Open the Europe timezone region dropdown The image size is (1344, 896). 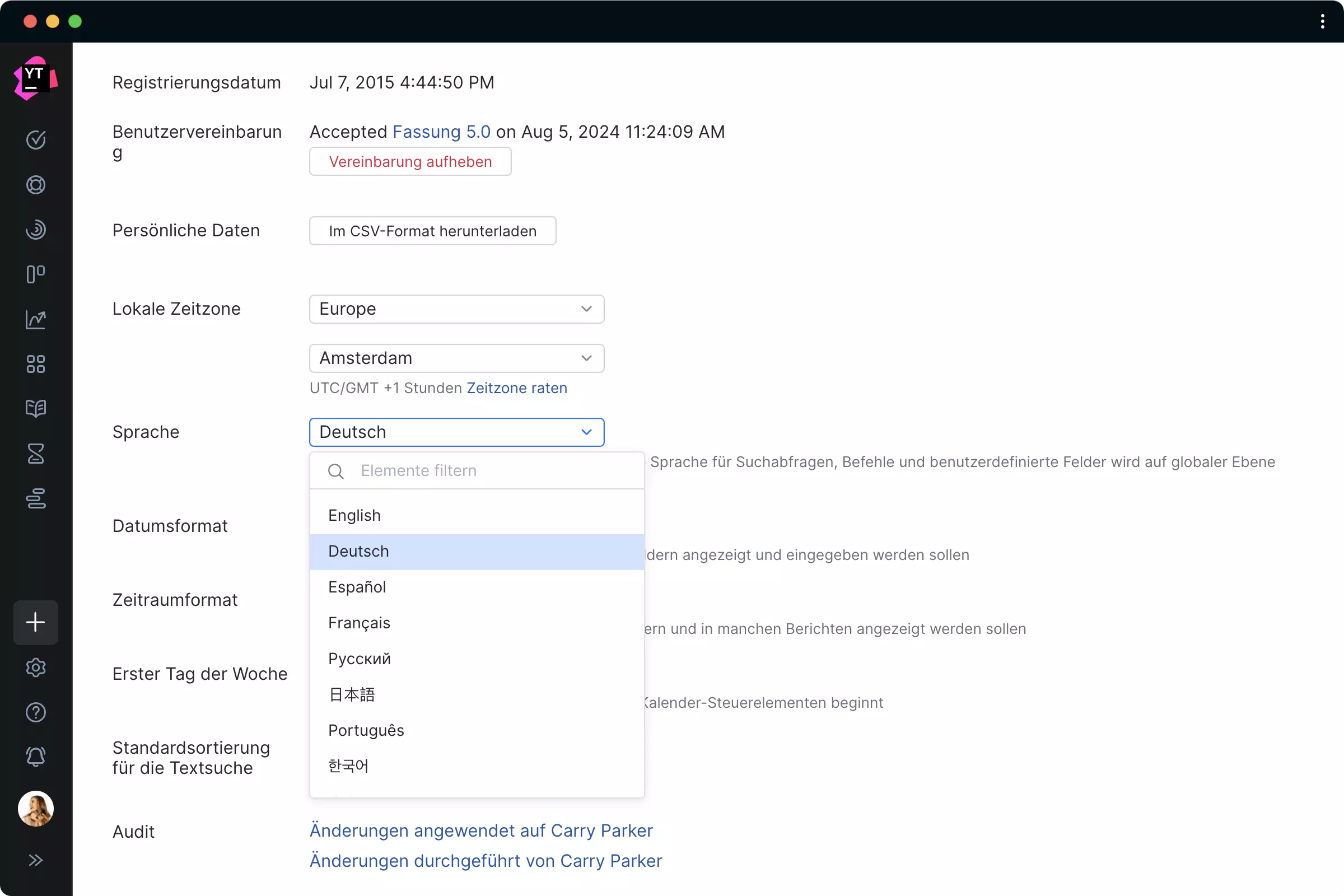click(x=456, y=309)
